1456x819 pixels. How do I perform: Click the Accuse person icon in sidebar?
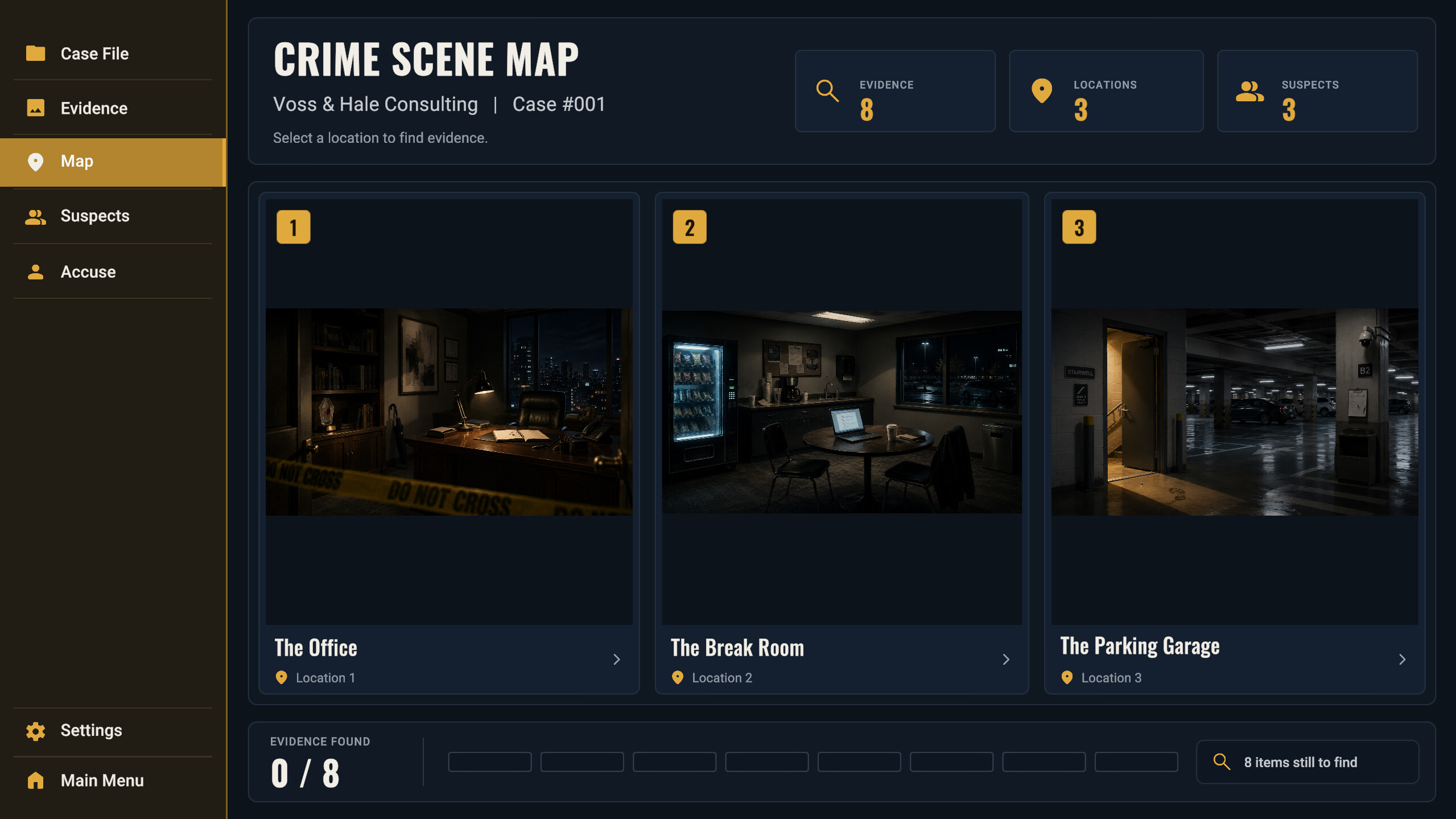[35, 271]
